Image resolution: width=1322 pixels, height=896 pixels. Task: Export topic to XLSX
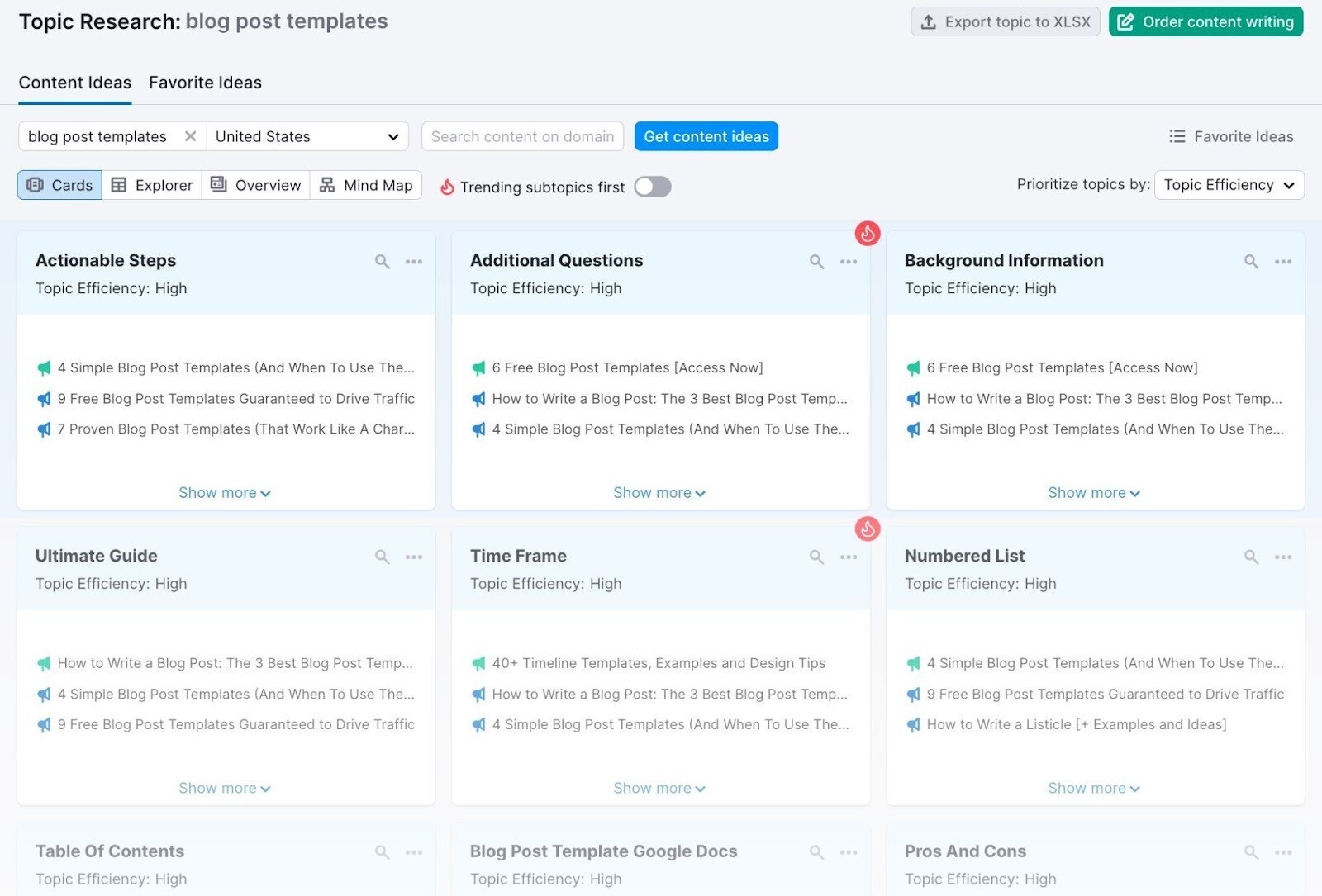1005,21
